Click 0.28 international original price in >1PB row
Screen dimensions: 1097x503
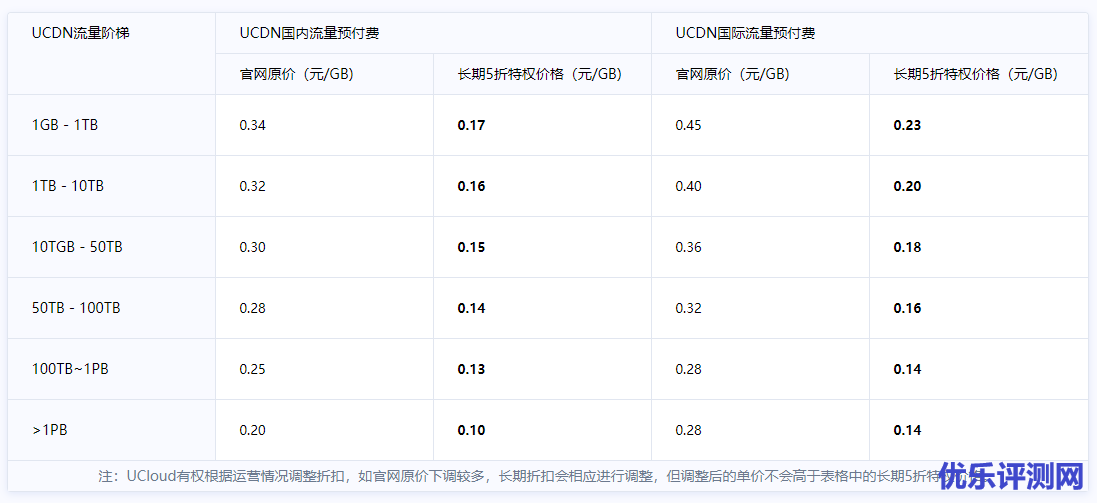pos(688,430)
